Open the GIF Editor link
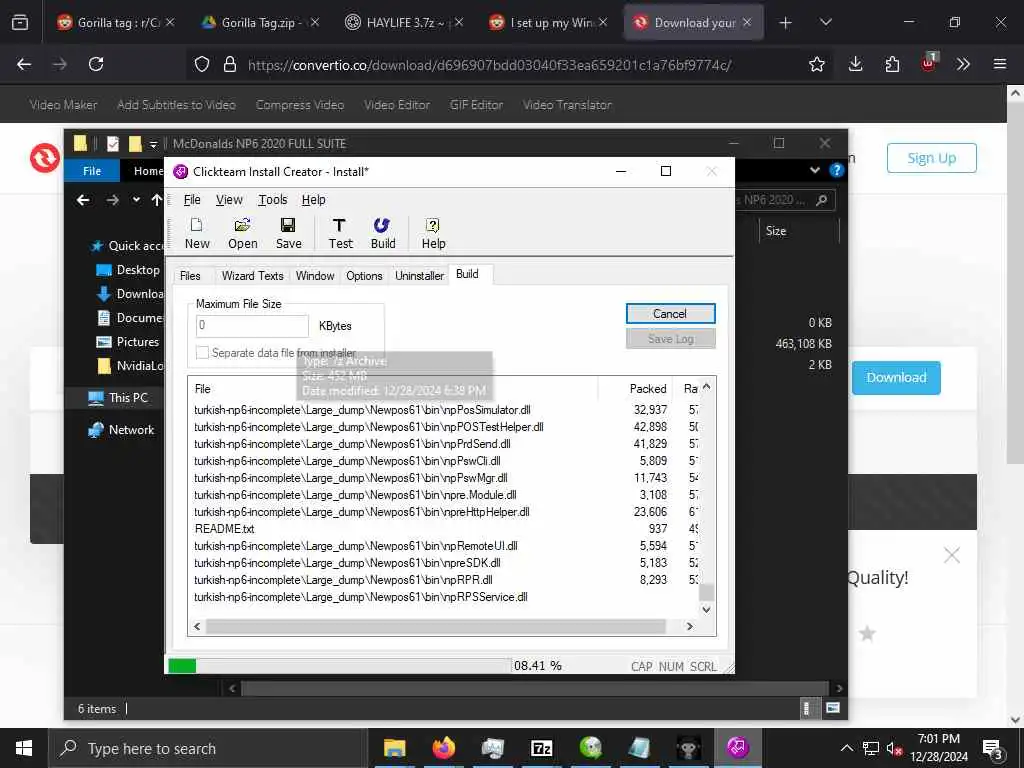1024x768 pixels. (476, 104)
